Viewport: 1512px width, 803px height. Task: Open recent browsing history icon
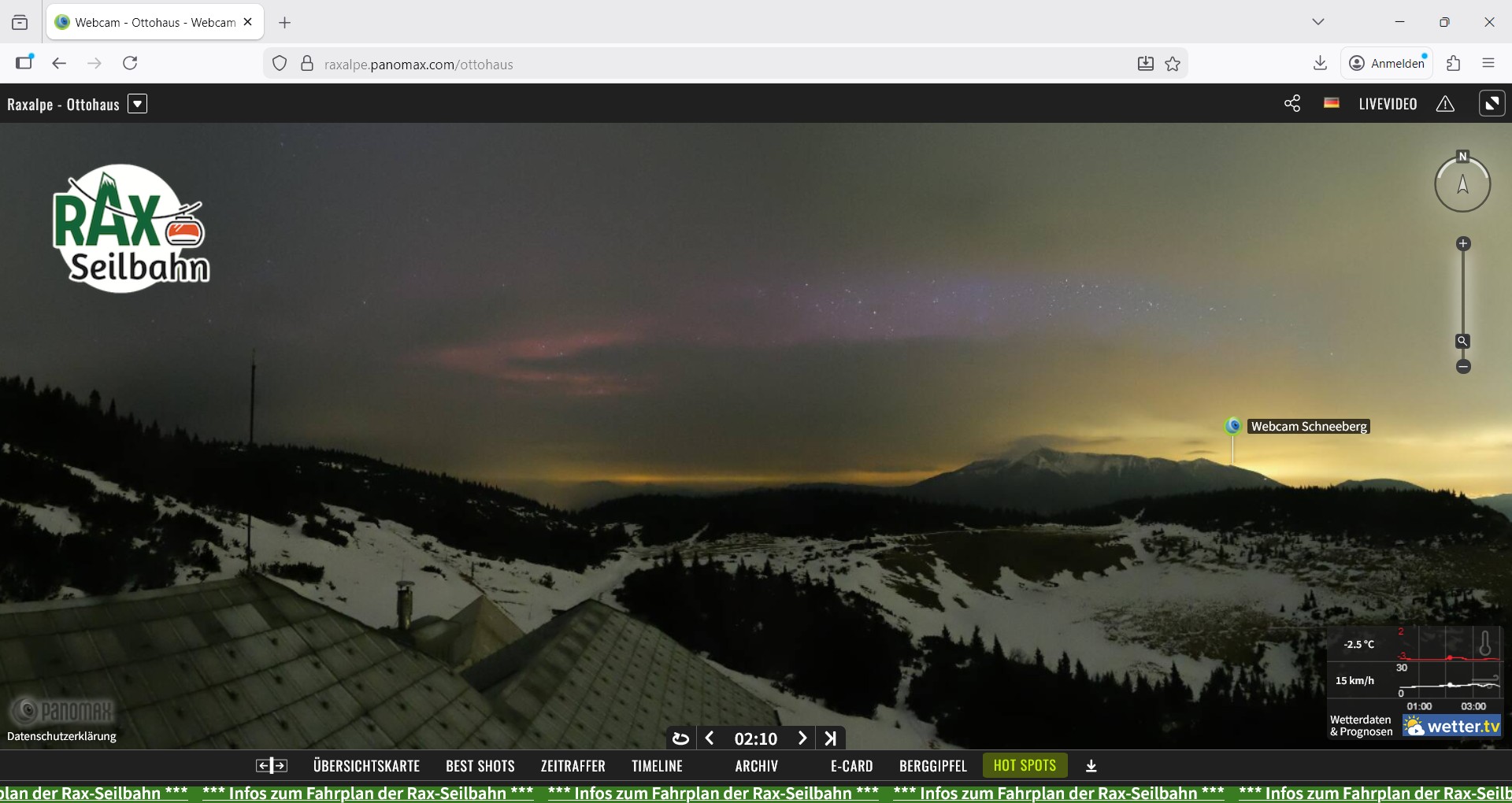point(20,23)
